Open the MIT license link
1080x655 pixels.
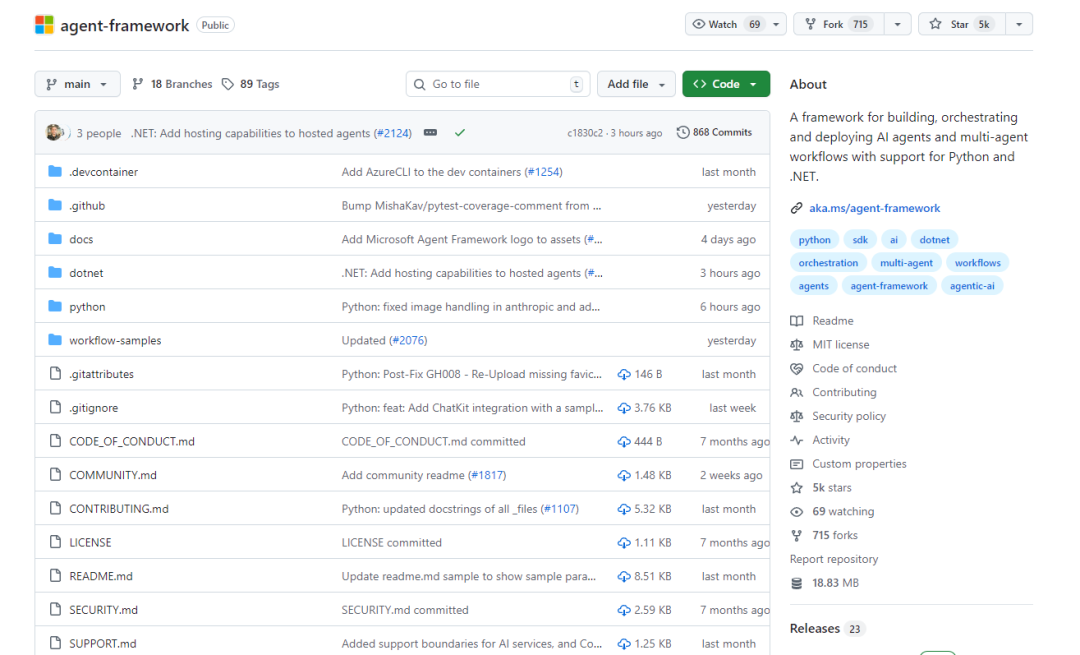point(840,345)
